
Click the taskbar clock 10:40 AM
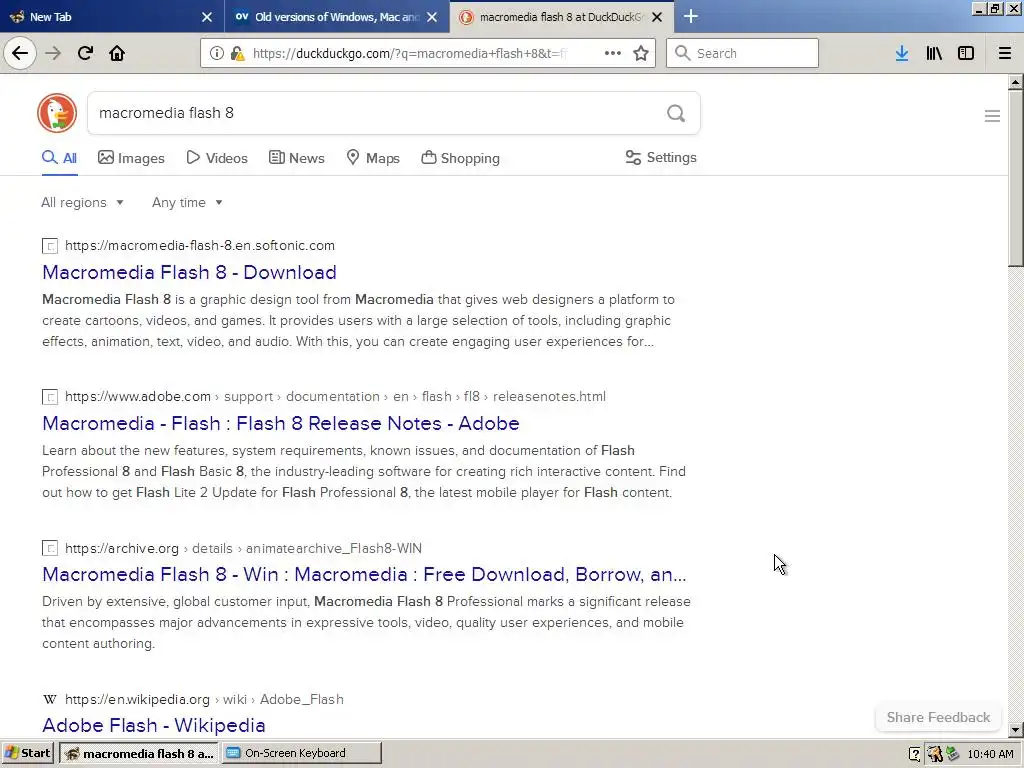click(x=990, y=754)
